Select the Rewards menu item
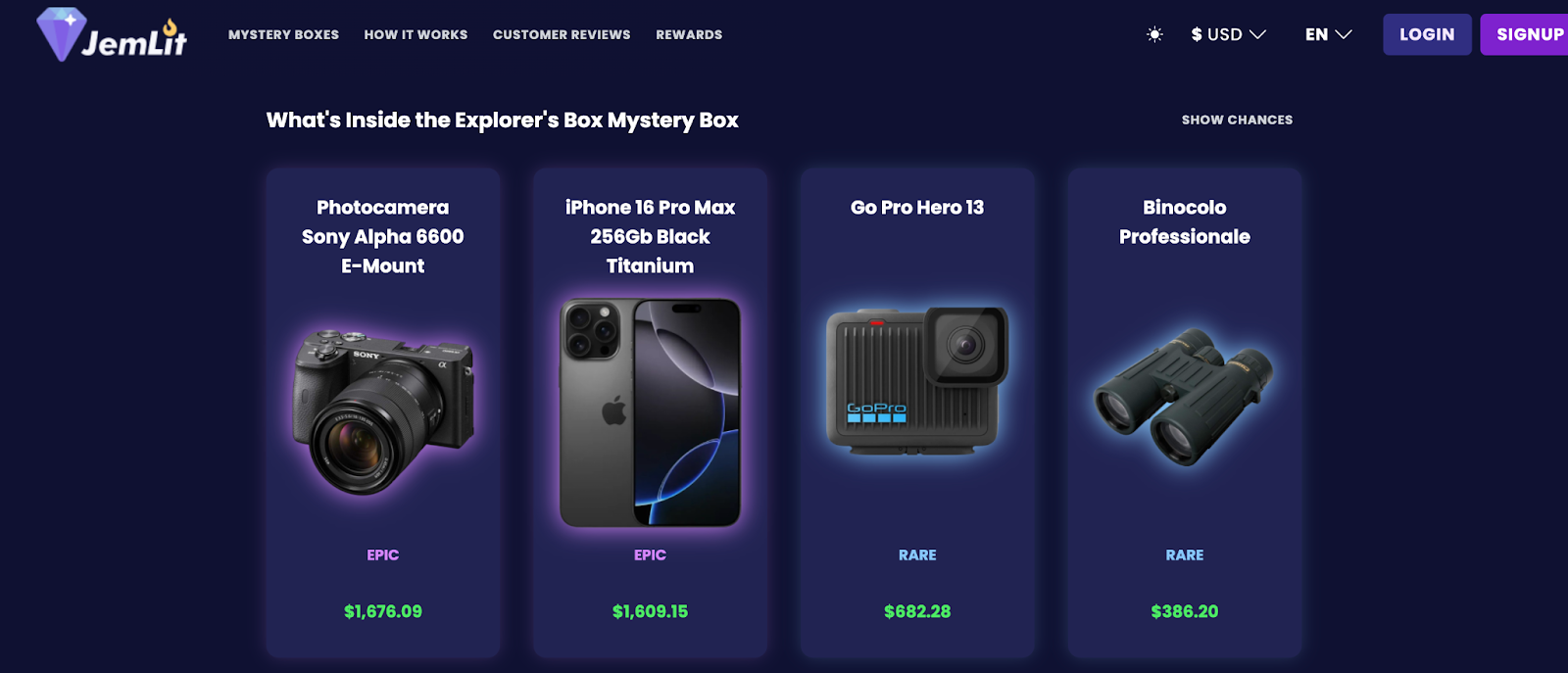This screenshot has height=673, width=1568. click(x=689, y=34)
